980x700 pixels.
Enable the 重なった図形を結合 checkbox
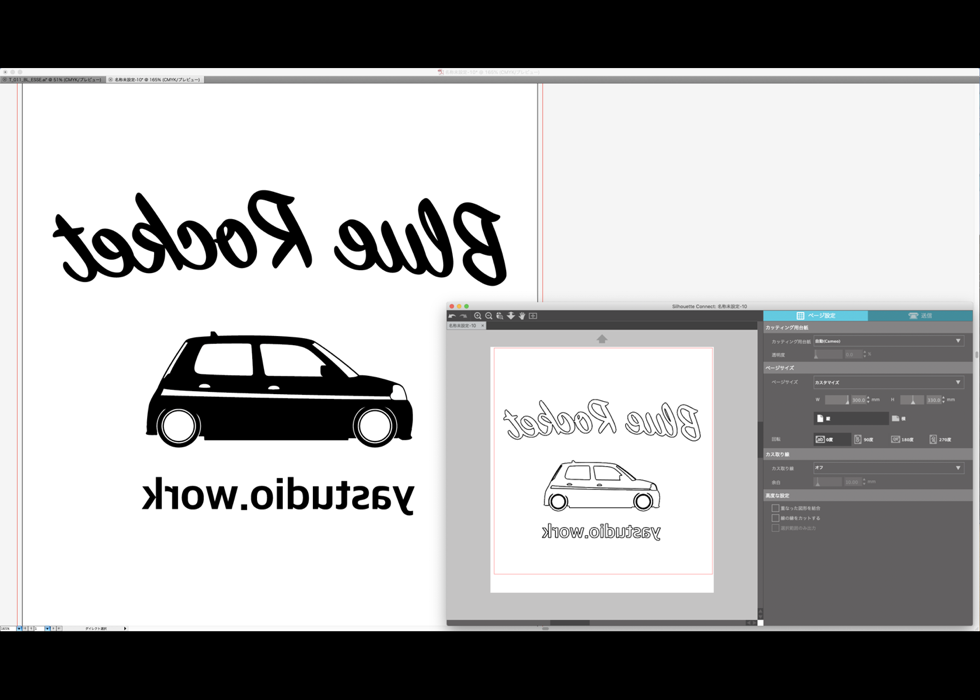[775, 508]
